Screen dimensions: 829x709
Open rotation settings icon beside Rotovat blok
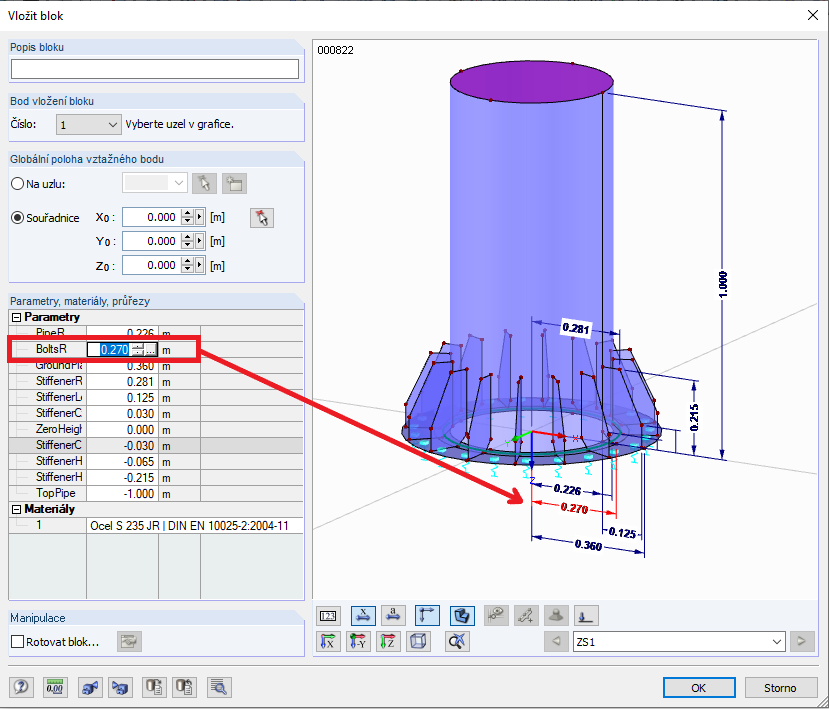[129, 642]
